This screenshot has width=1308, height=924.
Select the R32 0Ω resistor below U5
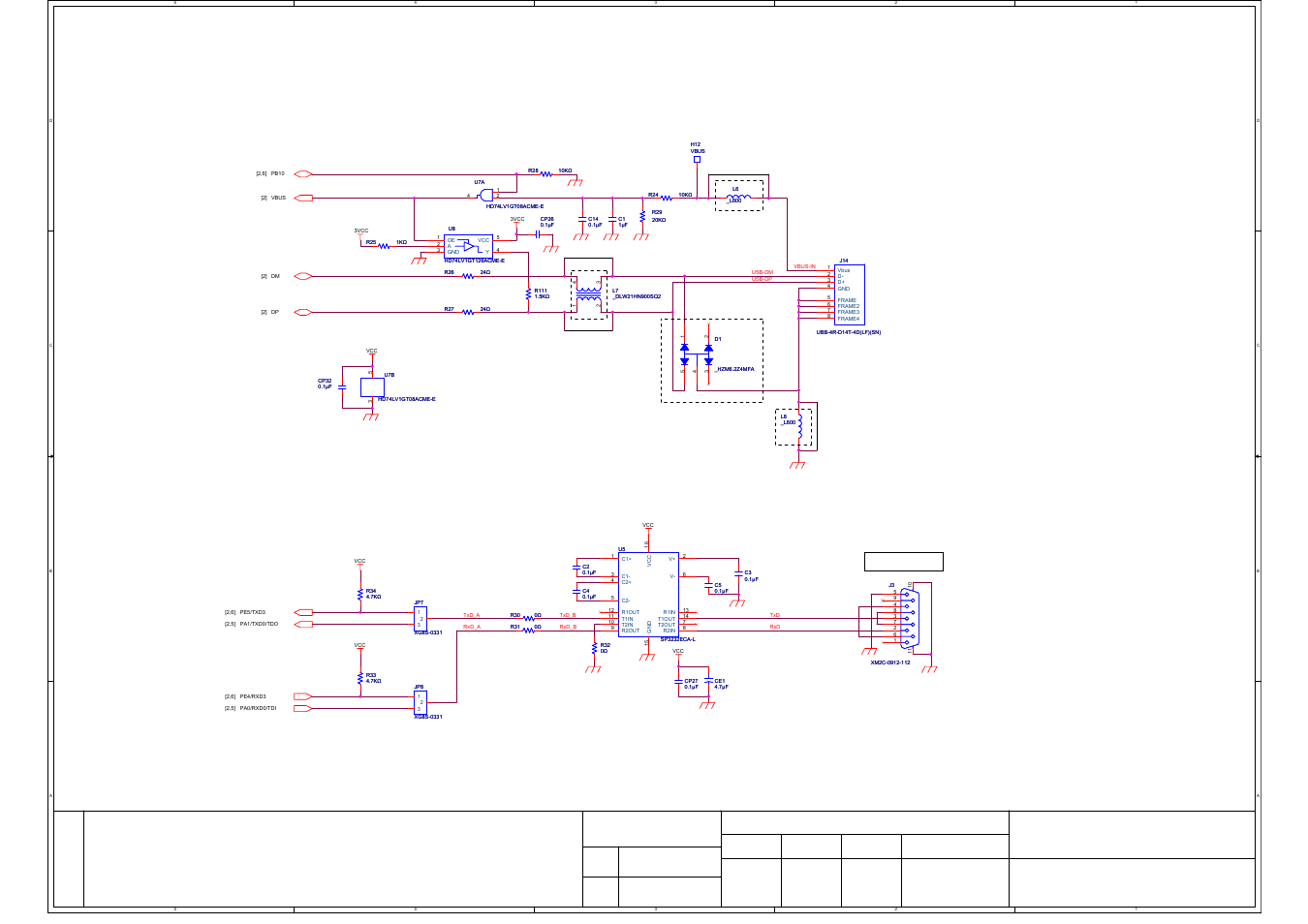[x=594, y=648]
